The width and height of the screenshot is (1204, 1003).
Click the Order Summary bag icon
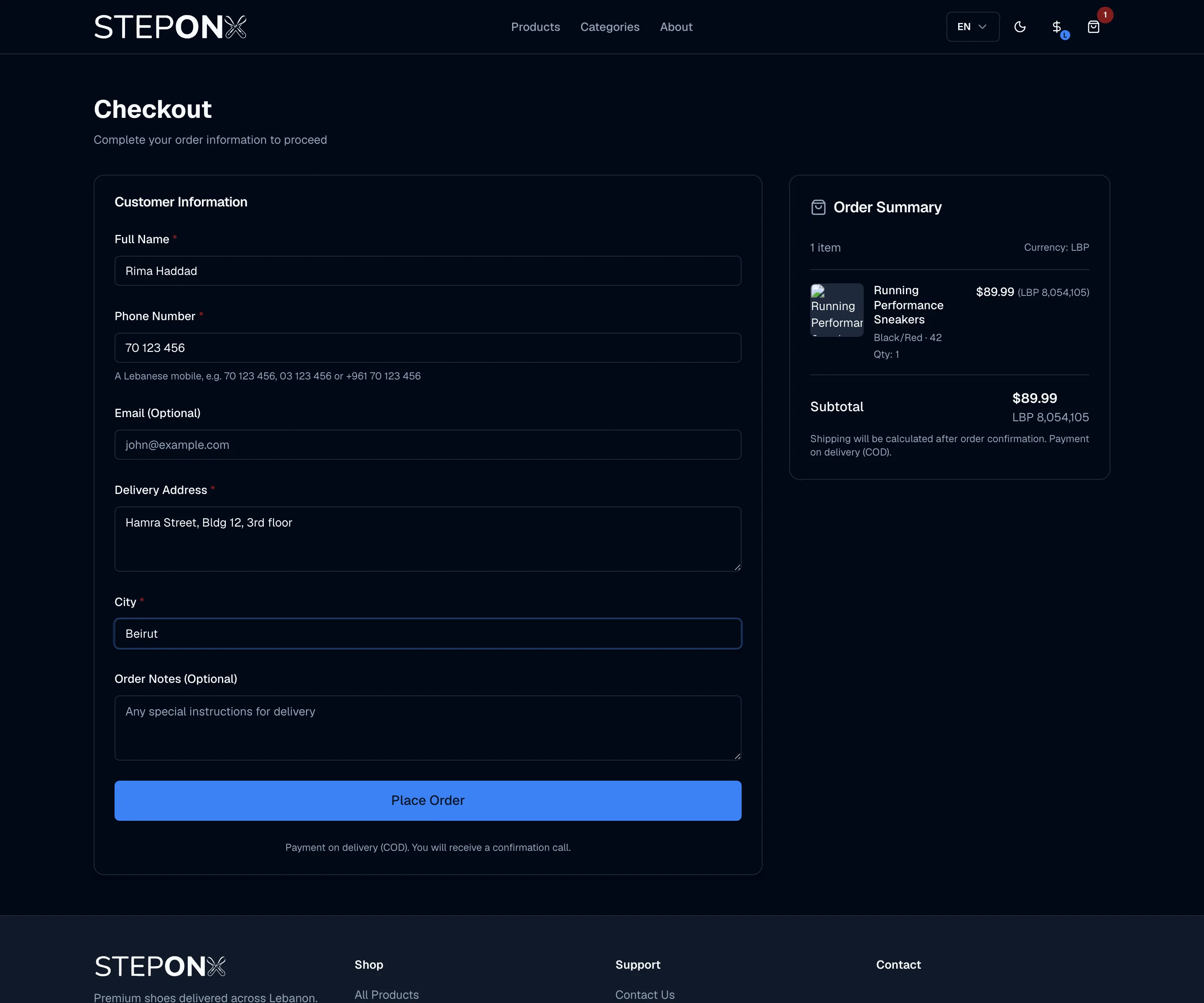coord(818,207)
